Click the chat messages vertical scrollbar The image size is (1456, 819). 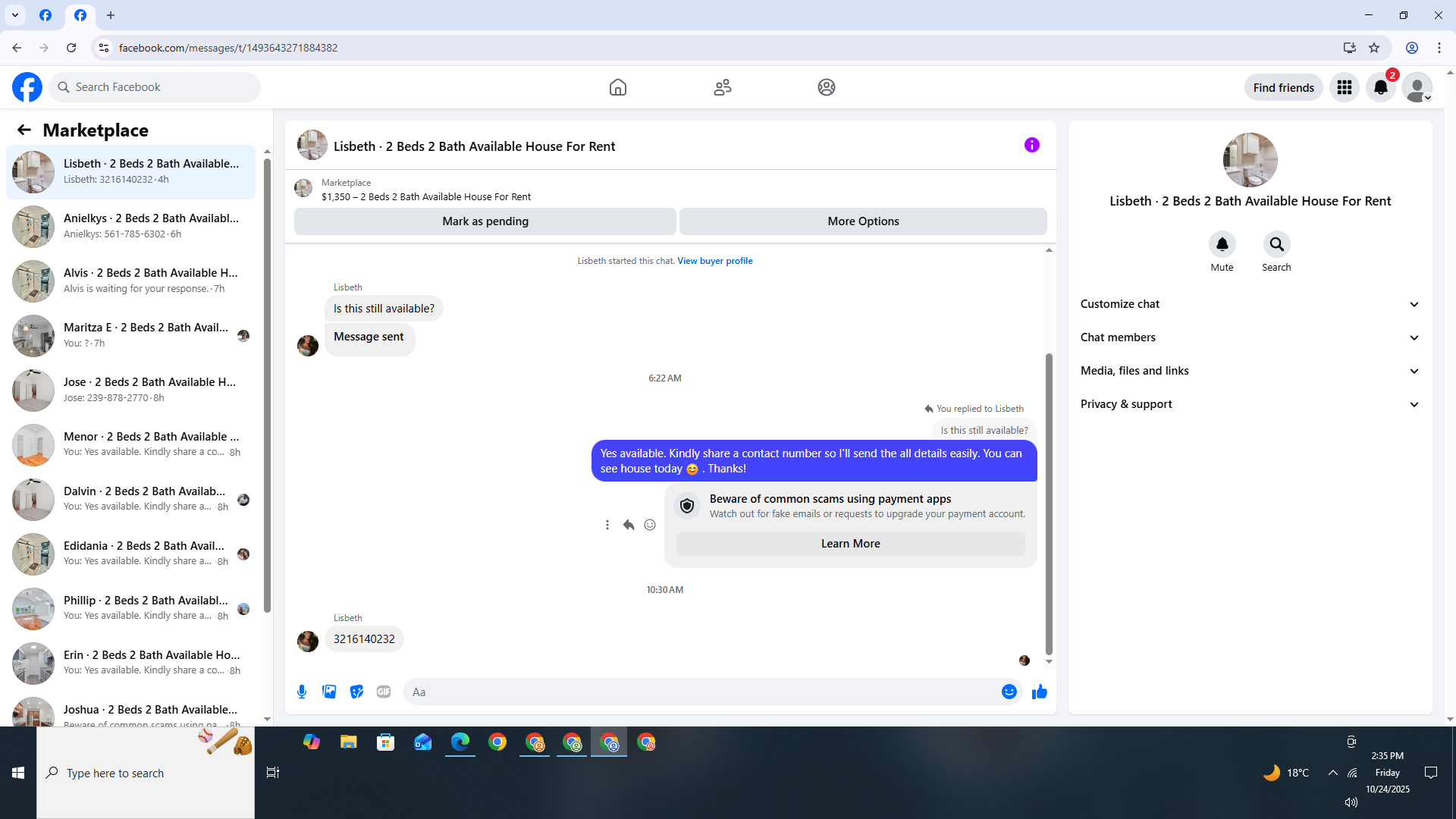tap(1049, 504)
